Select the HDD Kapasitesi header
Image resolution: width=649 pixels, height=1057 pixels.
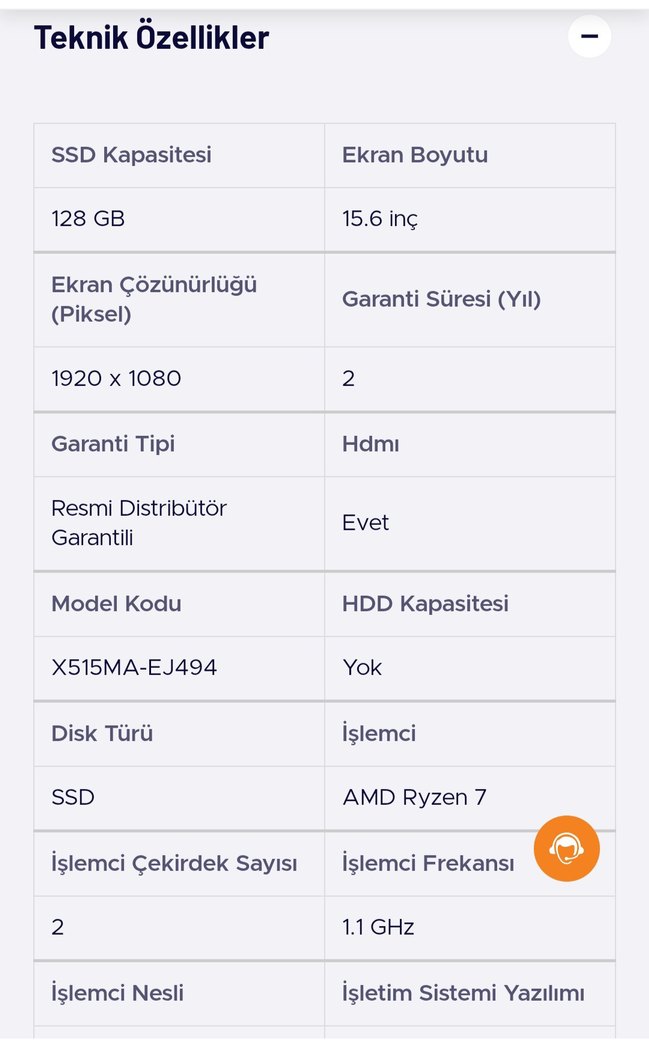point(426,604)
